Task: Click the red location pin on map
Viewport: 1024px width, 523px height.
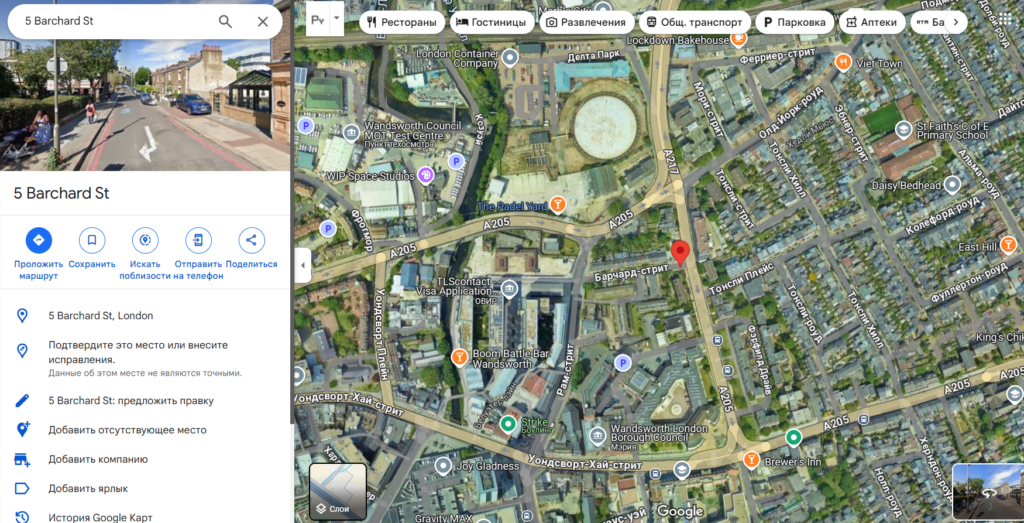Action: point(680,253)
